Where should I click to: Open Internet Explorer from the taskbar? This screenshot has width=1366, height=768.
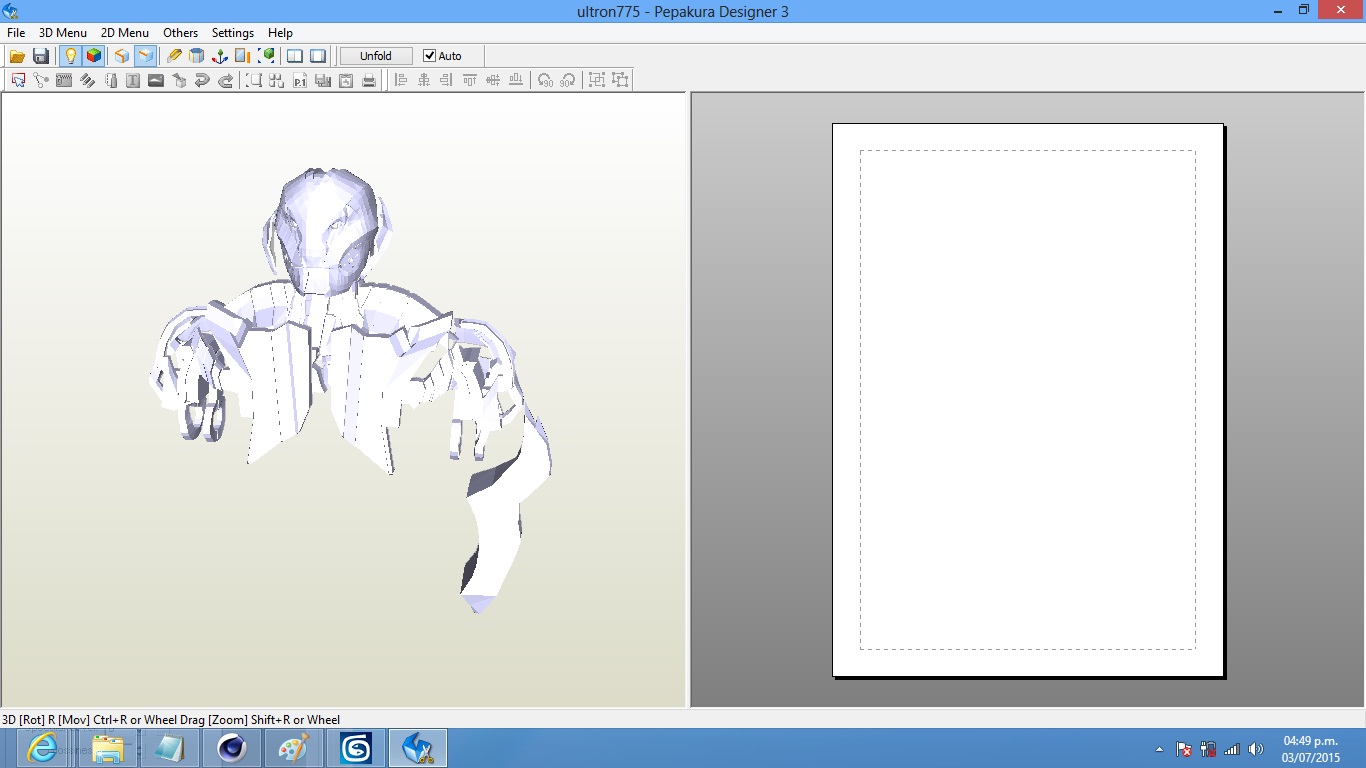(x=42, y=748)
